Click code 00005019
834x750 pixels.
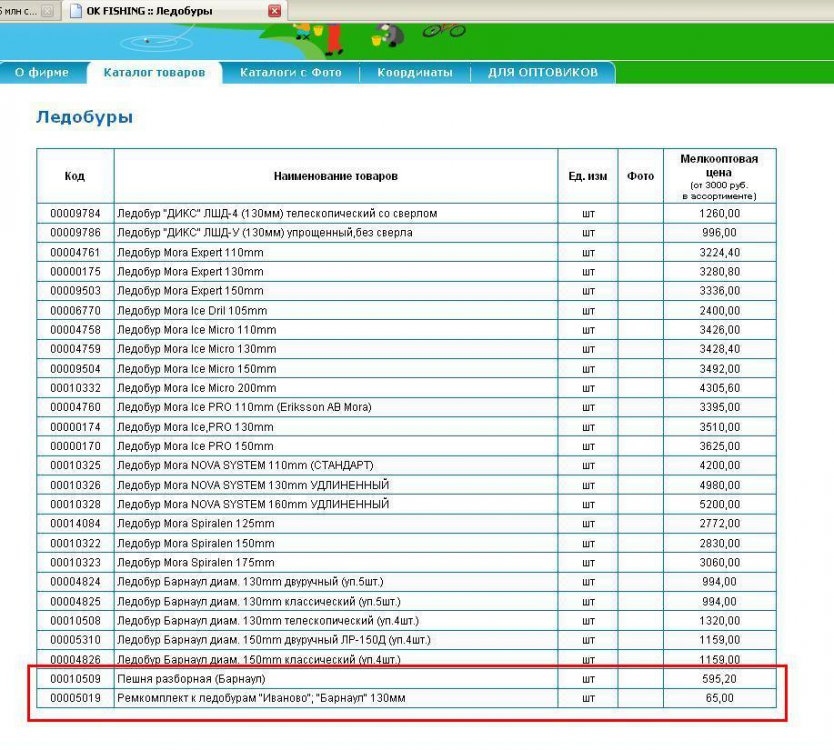tap(75, 698)
